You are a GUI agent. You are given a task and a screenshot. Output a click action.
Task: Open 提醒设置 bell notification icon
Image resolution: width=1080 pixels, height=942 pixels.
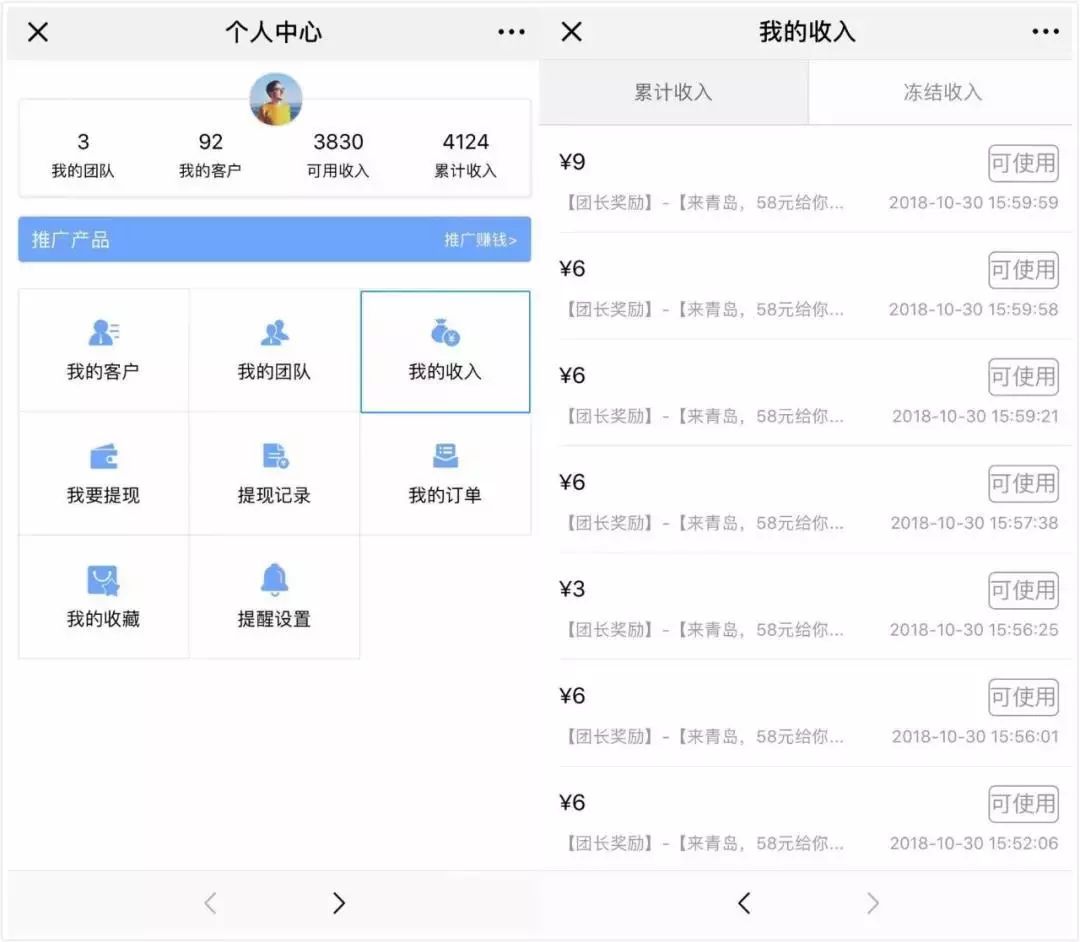[x=274, y=597]
